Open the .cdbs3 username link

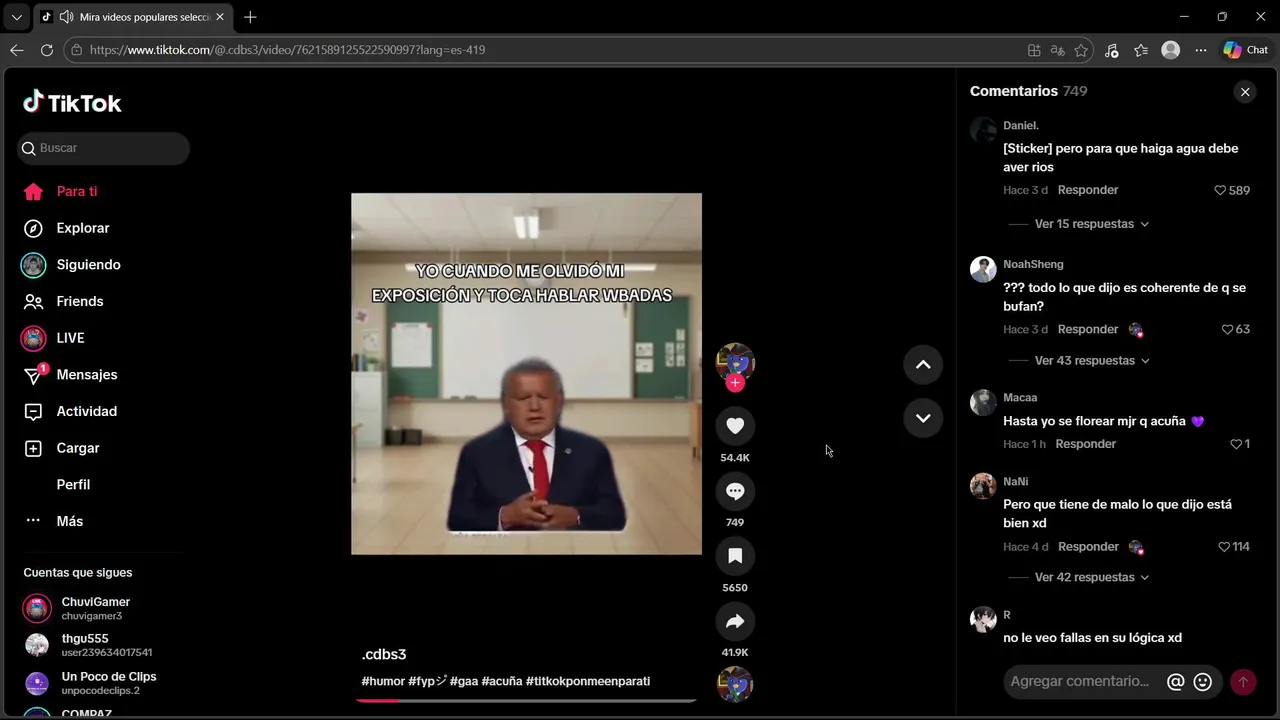coord(384,655)
